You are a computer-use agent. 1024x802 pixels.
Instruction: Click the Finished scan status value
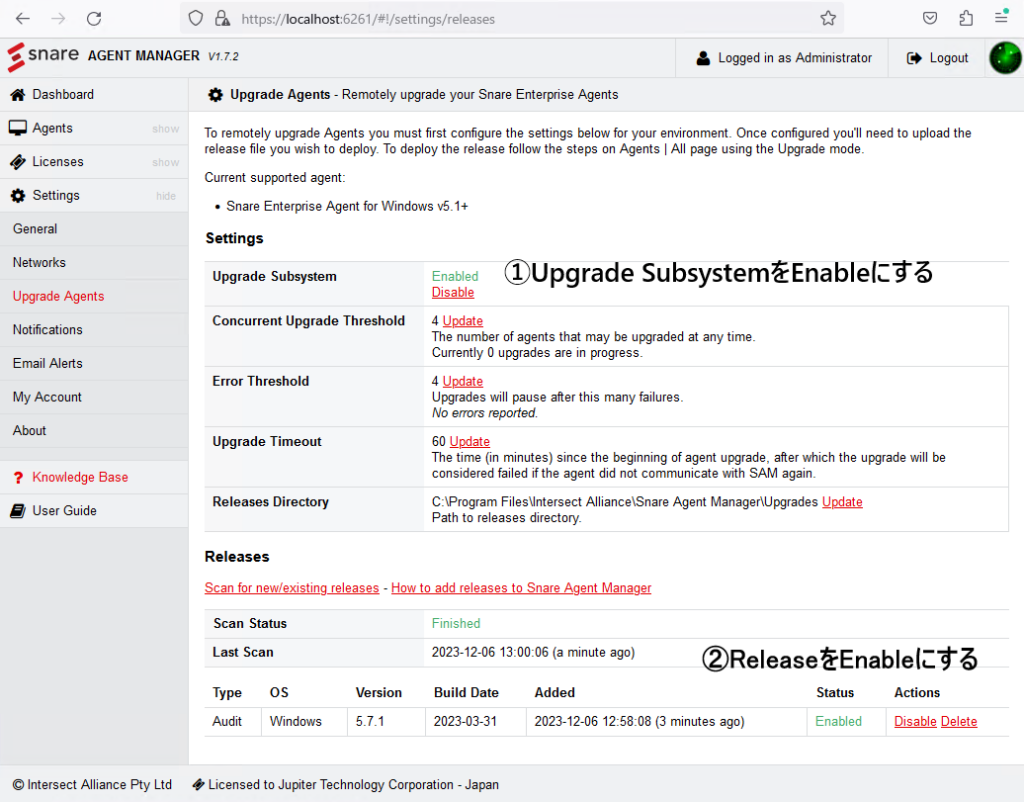pos(456,624)
